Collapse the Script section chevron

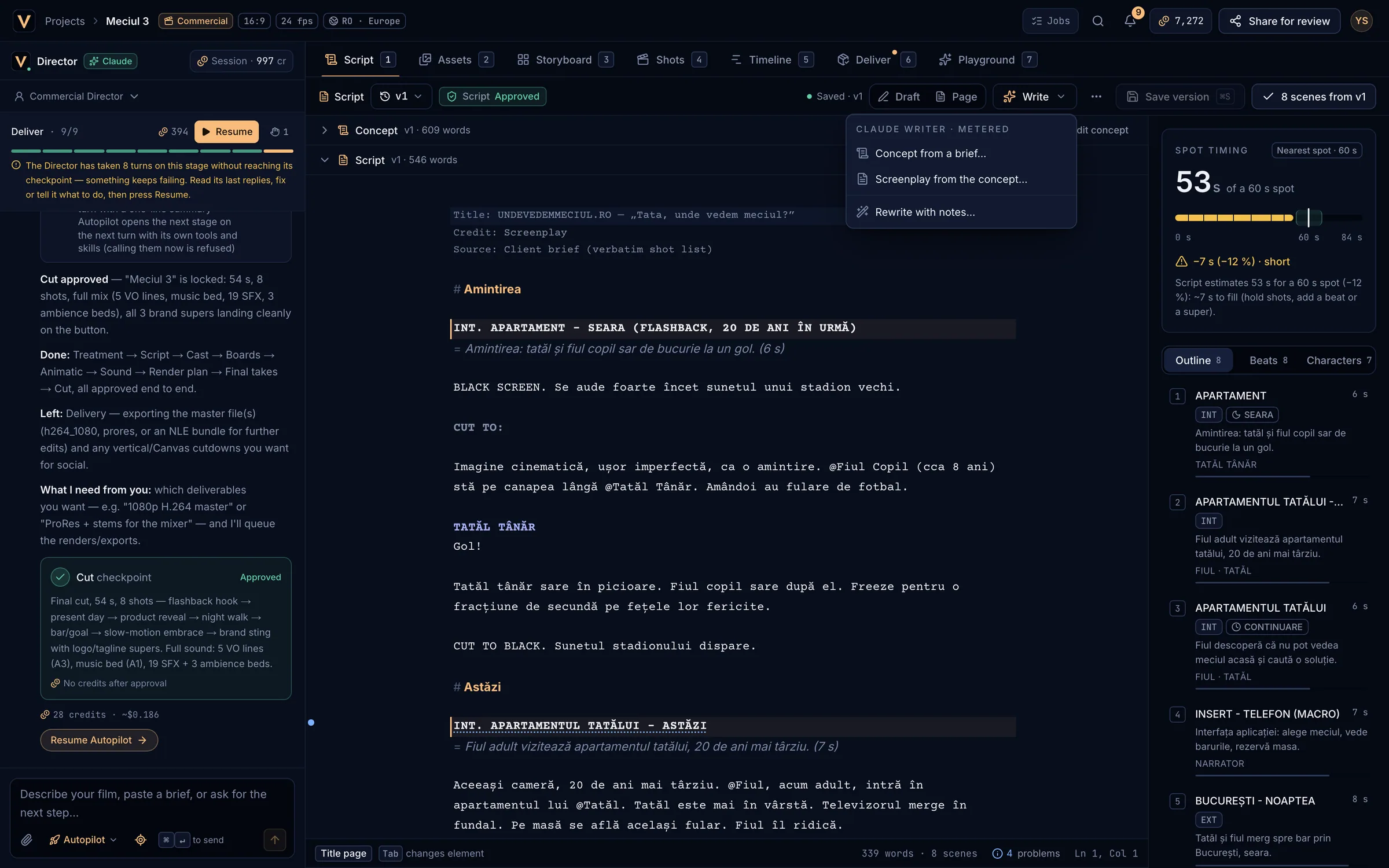(324, 160)
